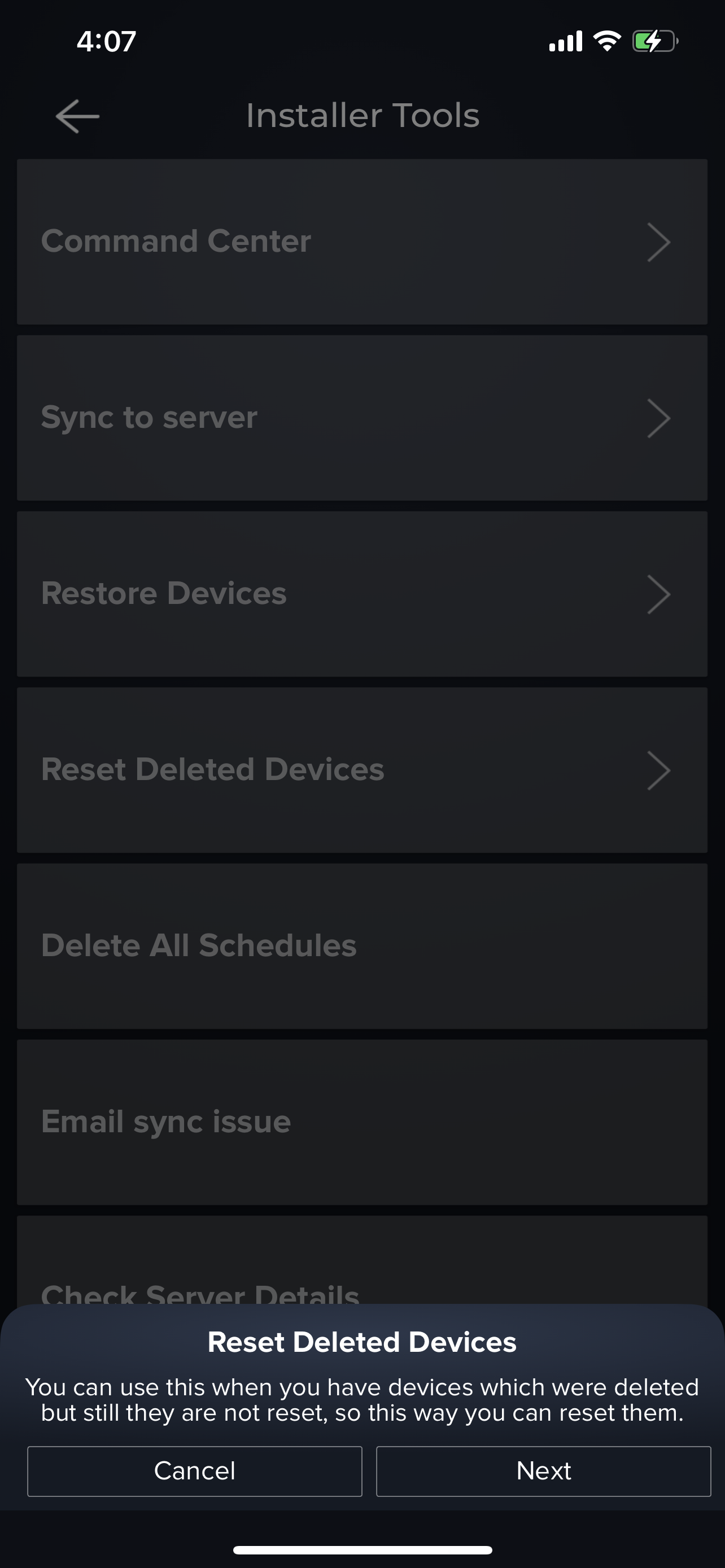Tap the back arrow icon
The width and height of the screenshot is (725, 1568).
click(77, 116)
